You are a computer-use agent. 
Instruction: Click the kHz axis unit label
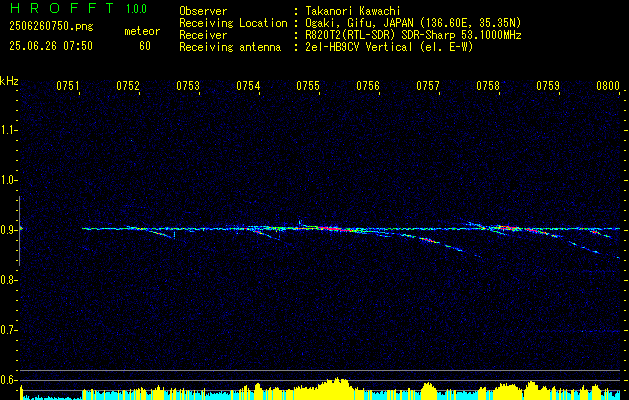coord(9,81)
